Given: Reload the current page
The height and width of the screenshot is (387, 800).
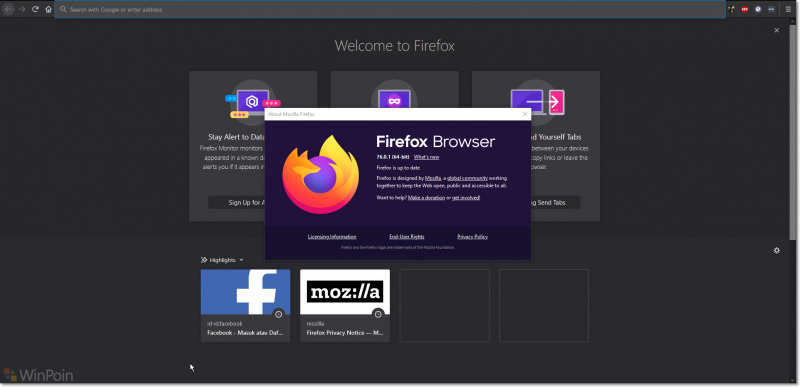Looking at the screenshot, I should (35, 9).
